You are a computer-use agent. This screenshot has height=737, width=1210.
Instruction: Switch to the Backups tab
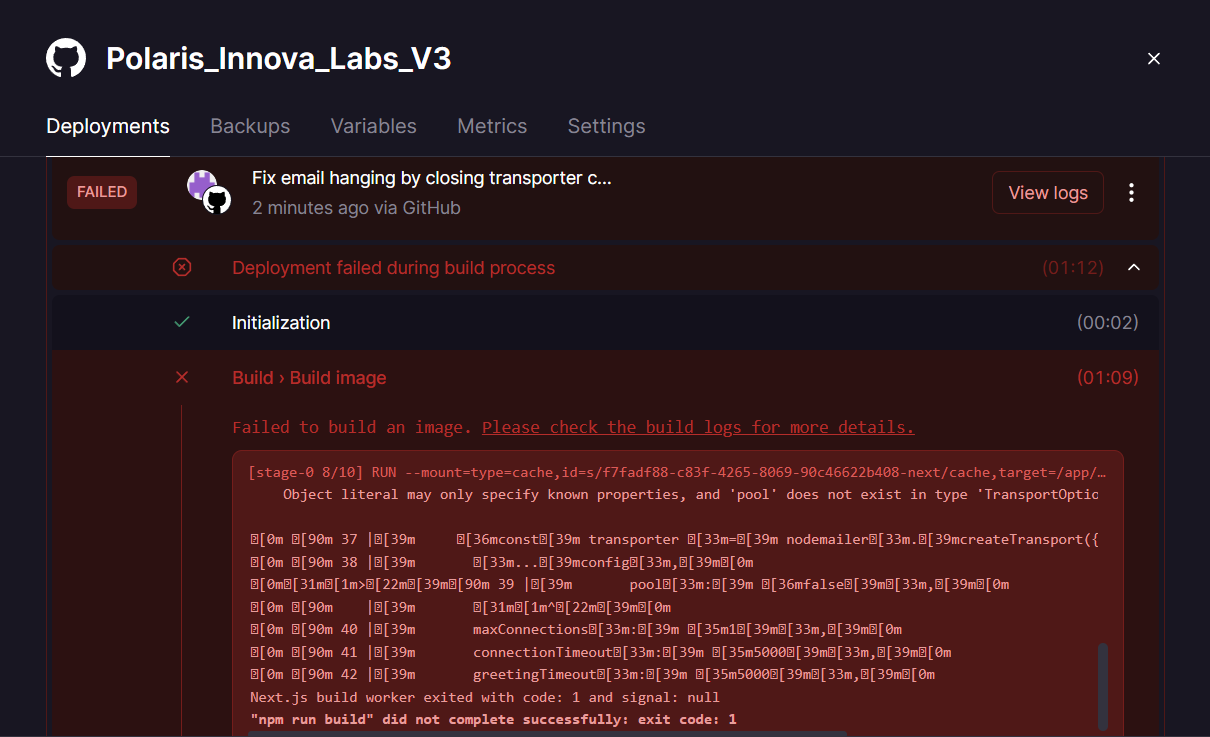[x=250, y=126]
